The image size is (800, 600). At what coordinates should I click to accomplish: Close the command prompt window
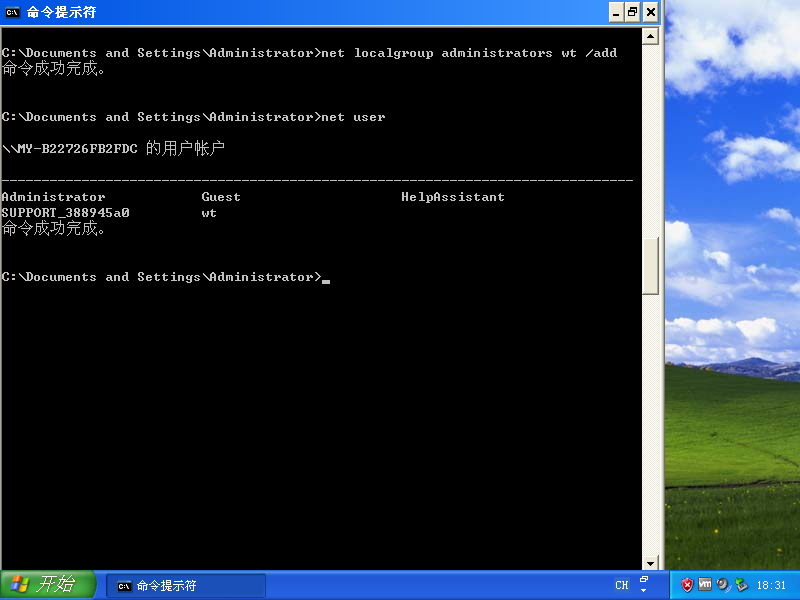click(x=651, y=12)
